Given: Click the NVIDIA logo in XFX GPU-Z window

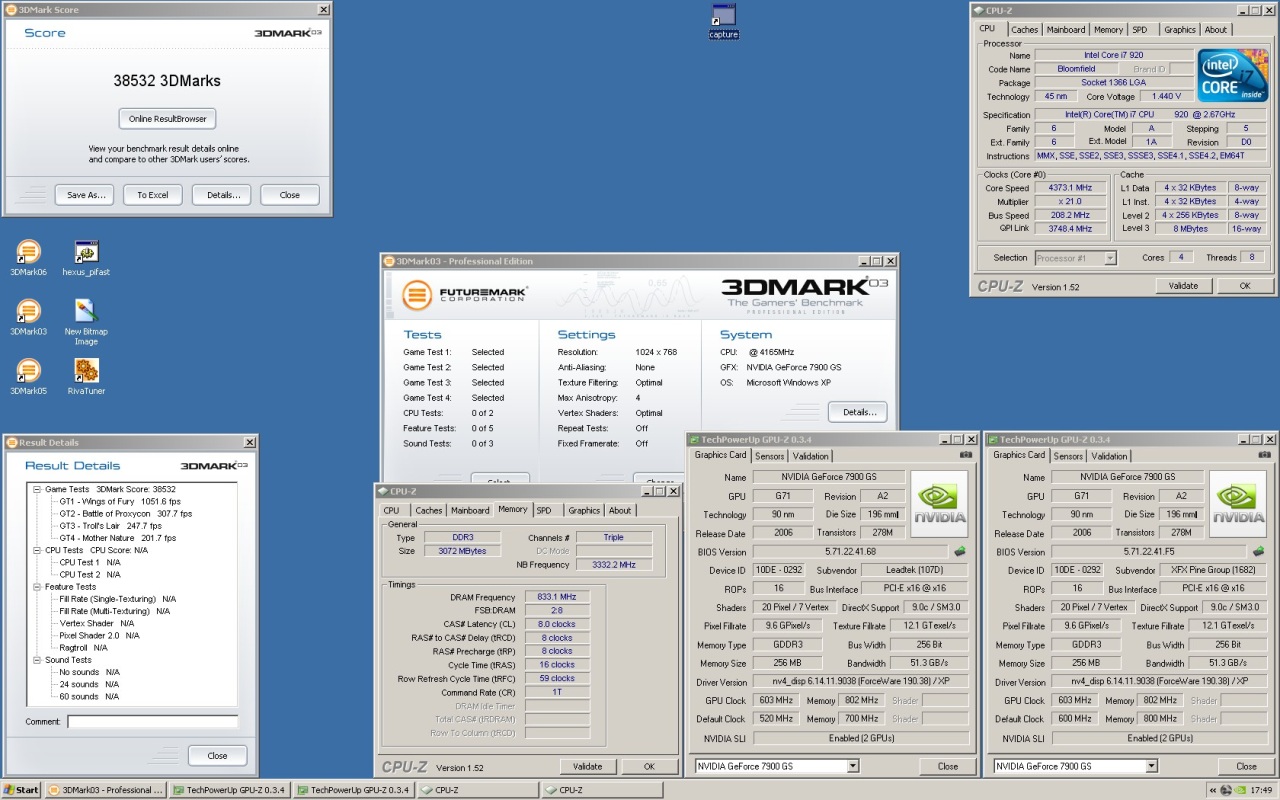Looking at the screenshot, I should (x=1237, y=504).
